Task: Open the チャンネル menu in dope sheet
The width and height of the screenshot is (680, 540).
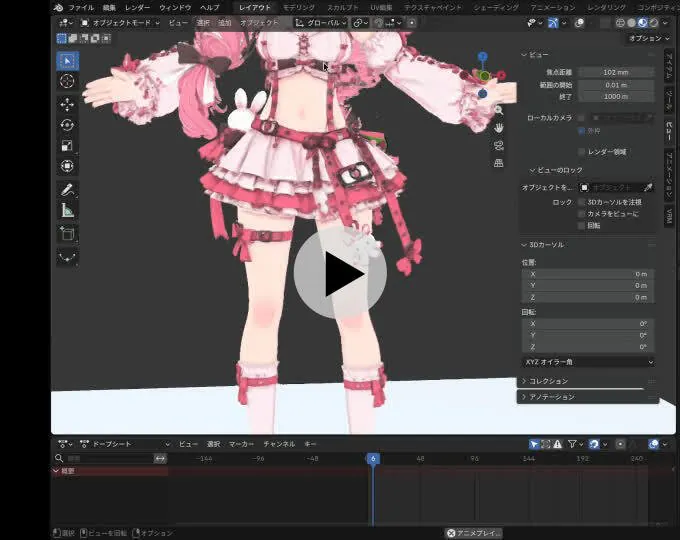Action: click(x=279, y=444)
